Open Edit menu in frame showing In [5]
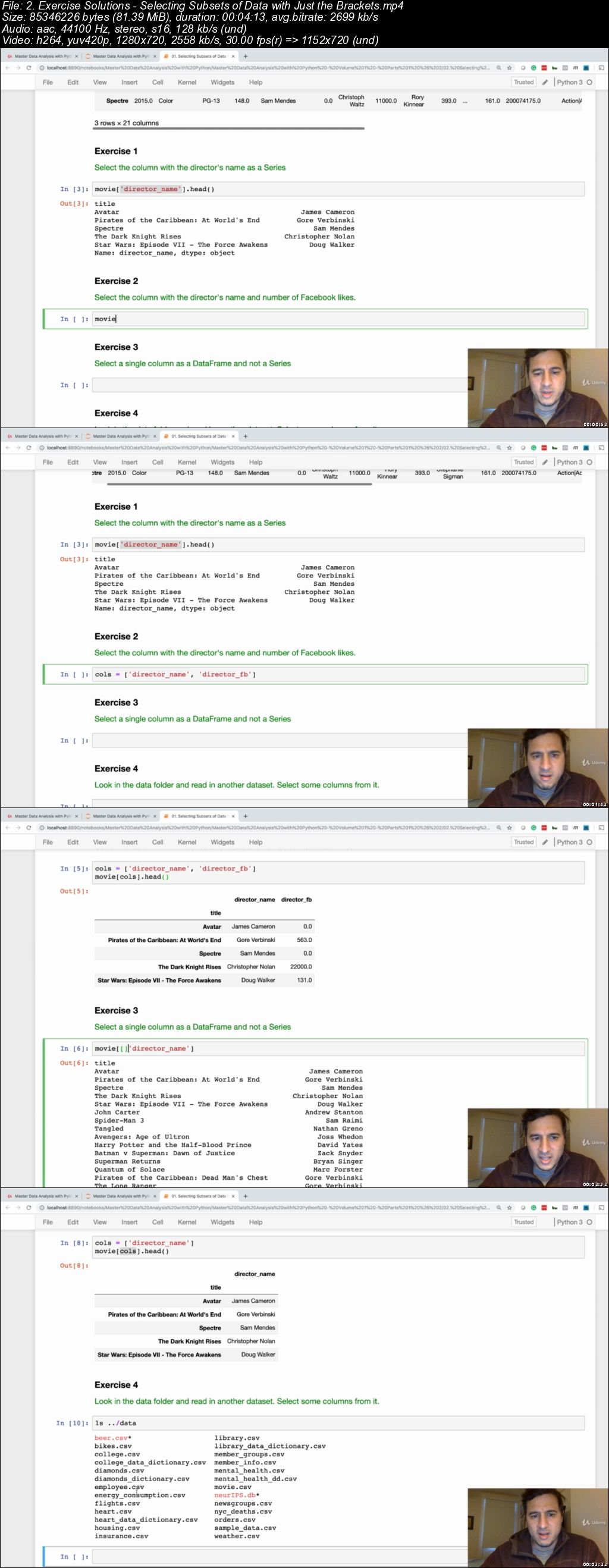 point(73,842)
